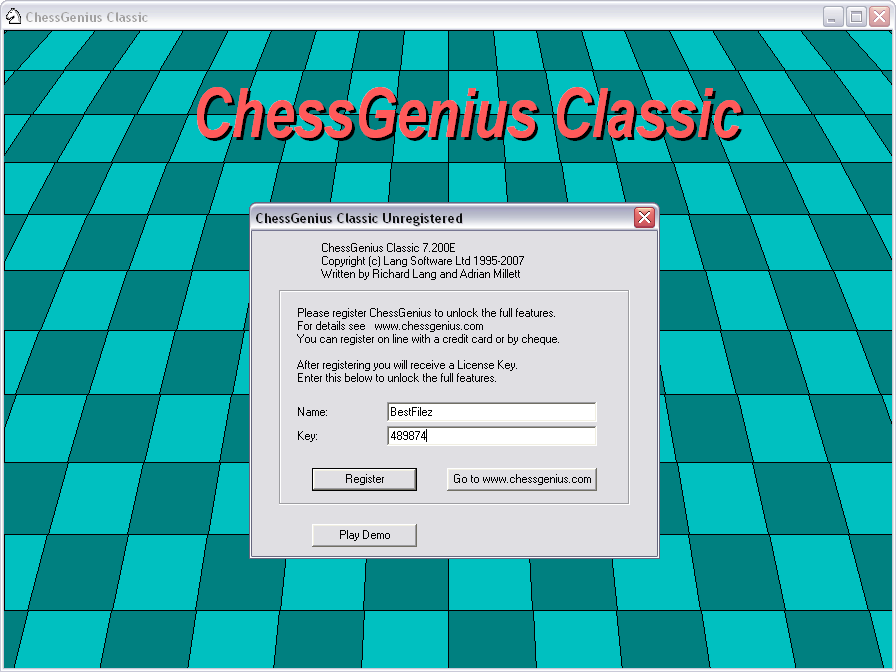Screen dimensions: 896x672
Task: Click into the Key field with 489874
Action: click(491, 436)
